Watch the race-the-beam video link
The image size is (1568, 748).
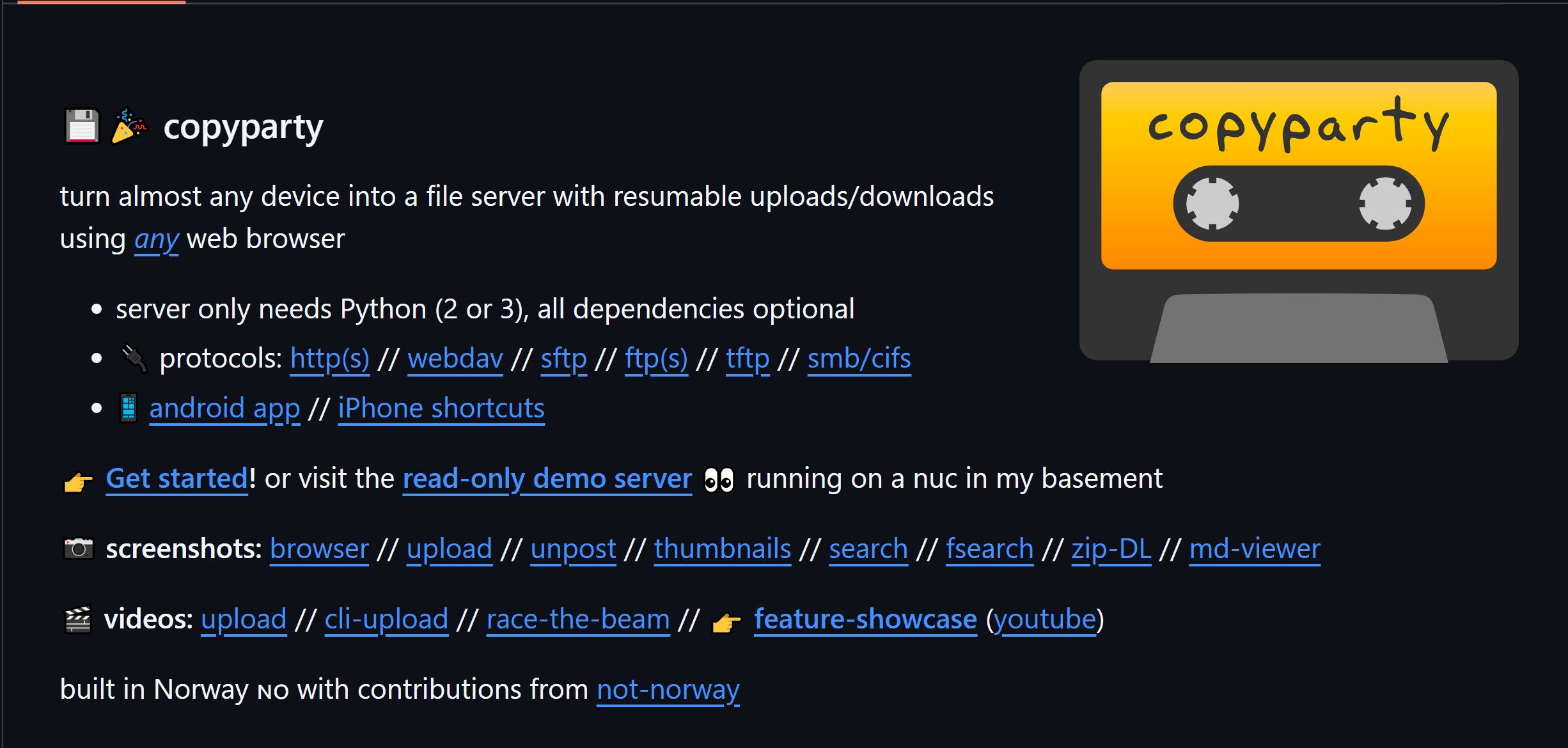click(x=577, y=619)
